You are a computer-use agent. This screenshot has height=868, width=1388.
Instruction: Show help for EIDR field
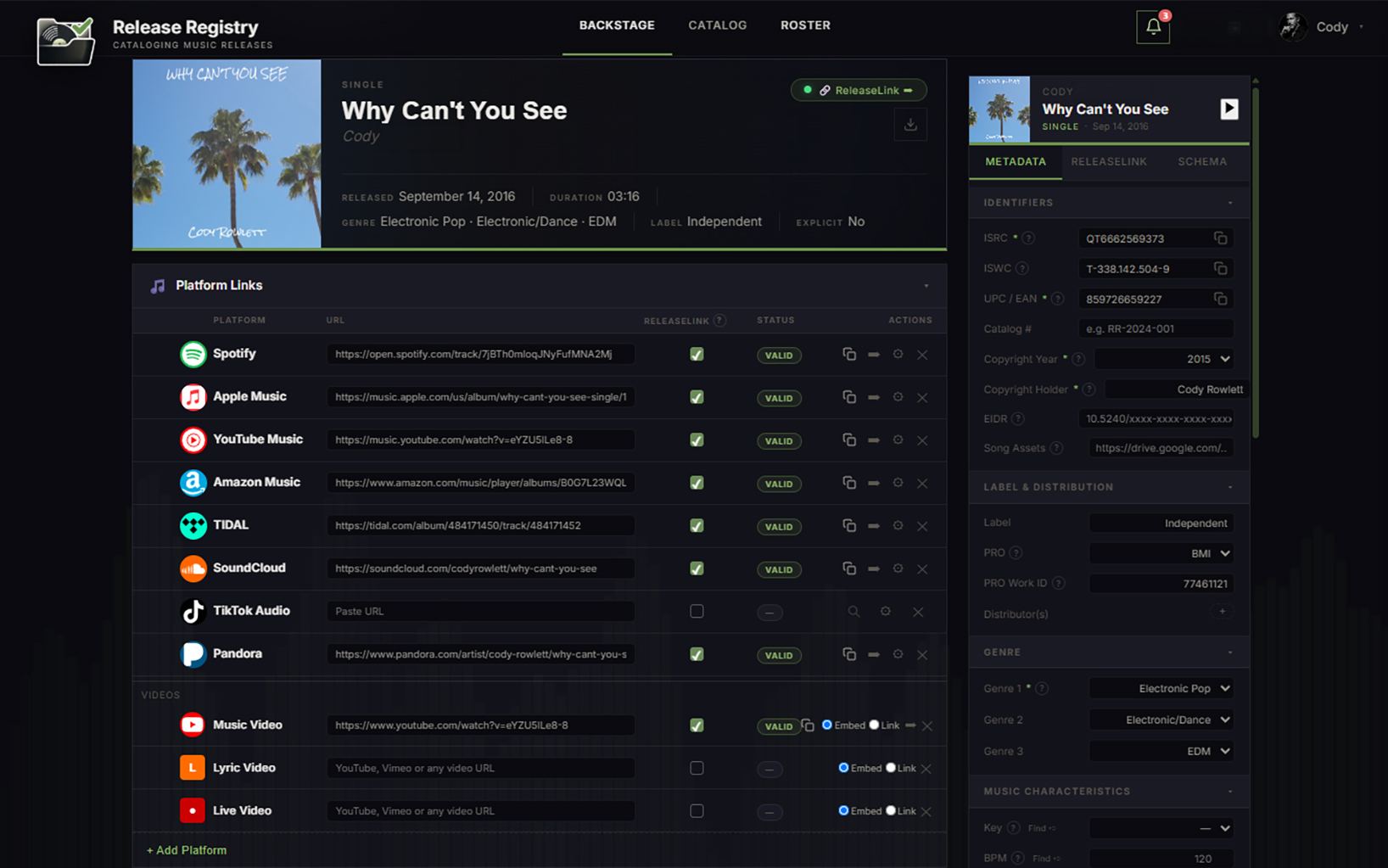(1018, 419)
